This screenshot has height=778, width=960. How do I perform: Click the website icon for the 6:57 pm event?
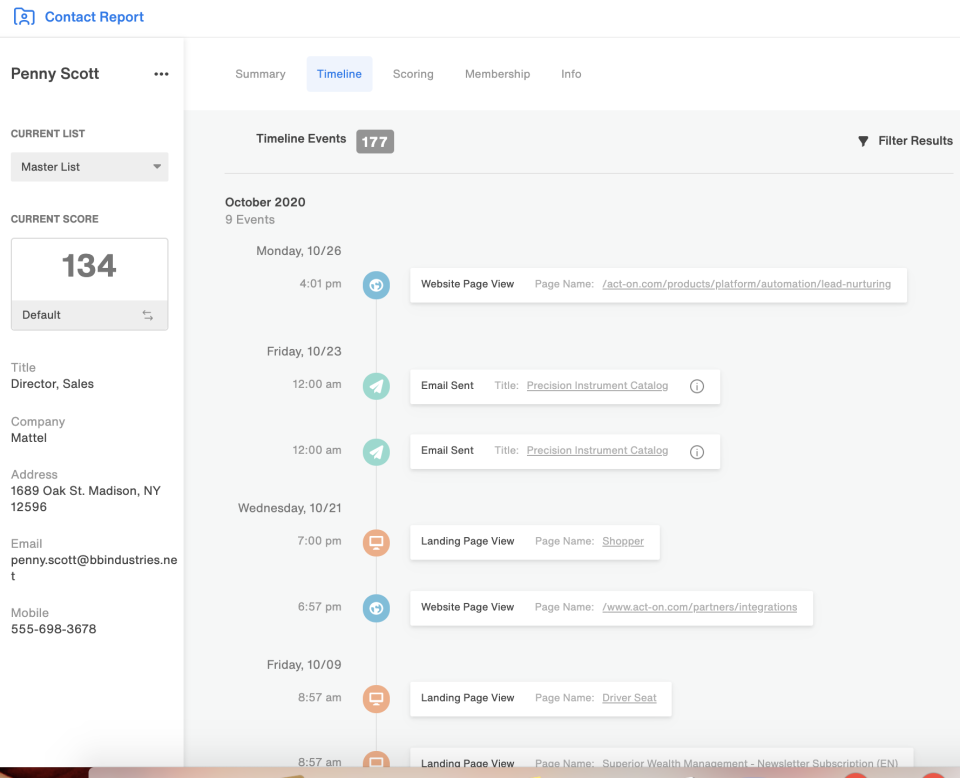pos(376,608)
